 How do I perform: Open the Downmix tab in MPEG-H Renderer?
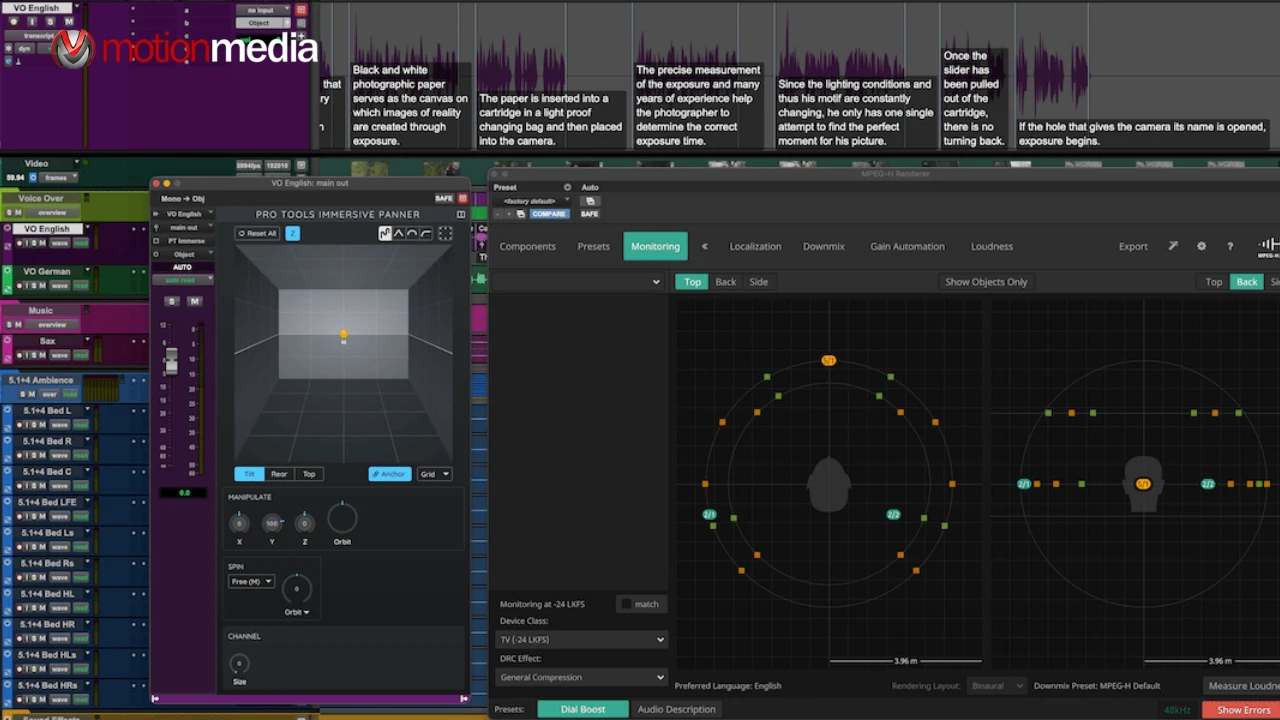pyautogui.click(x=823, y=246)
